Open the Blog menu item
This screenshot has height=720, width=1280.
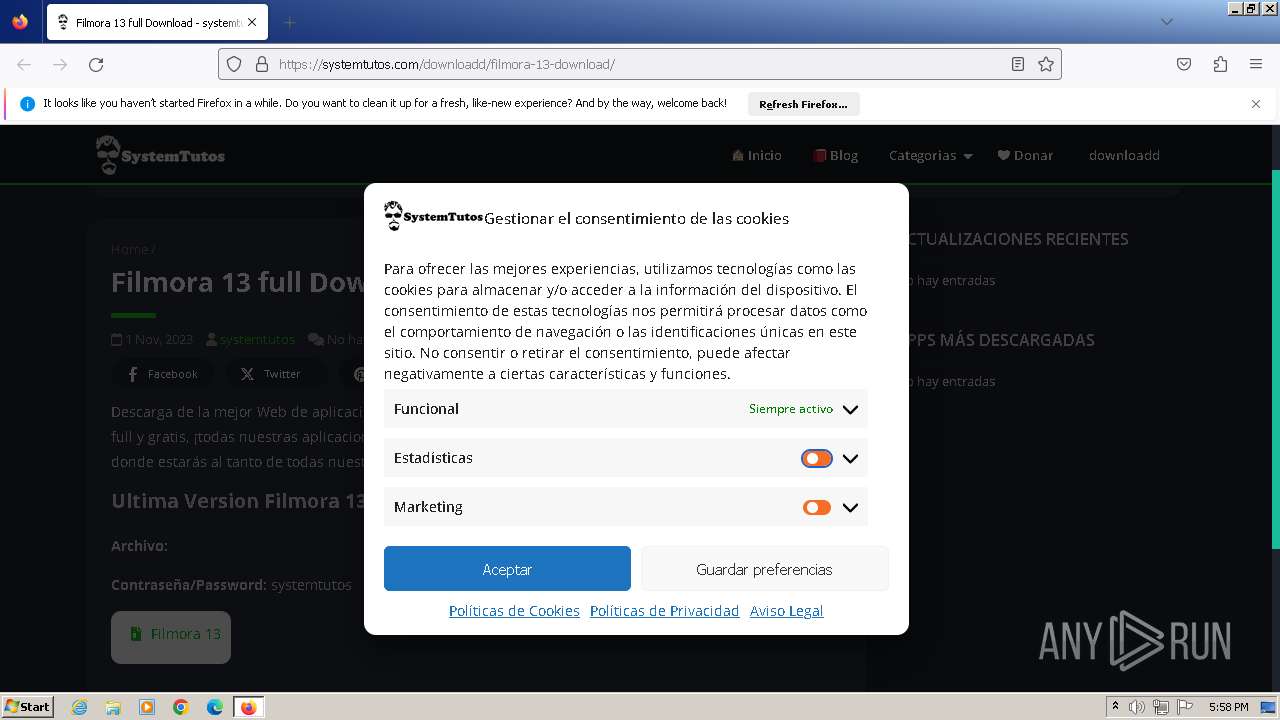[x=835, y=155]
